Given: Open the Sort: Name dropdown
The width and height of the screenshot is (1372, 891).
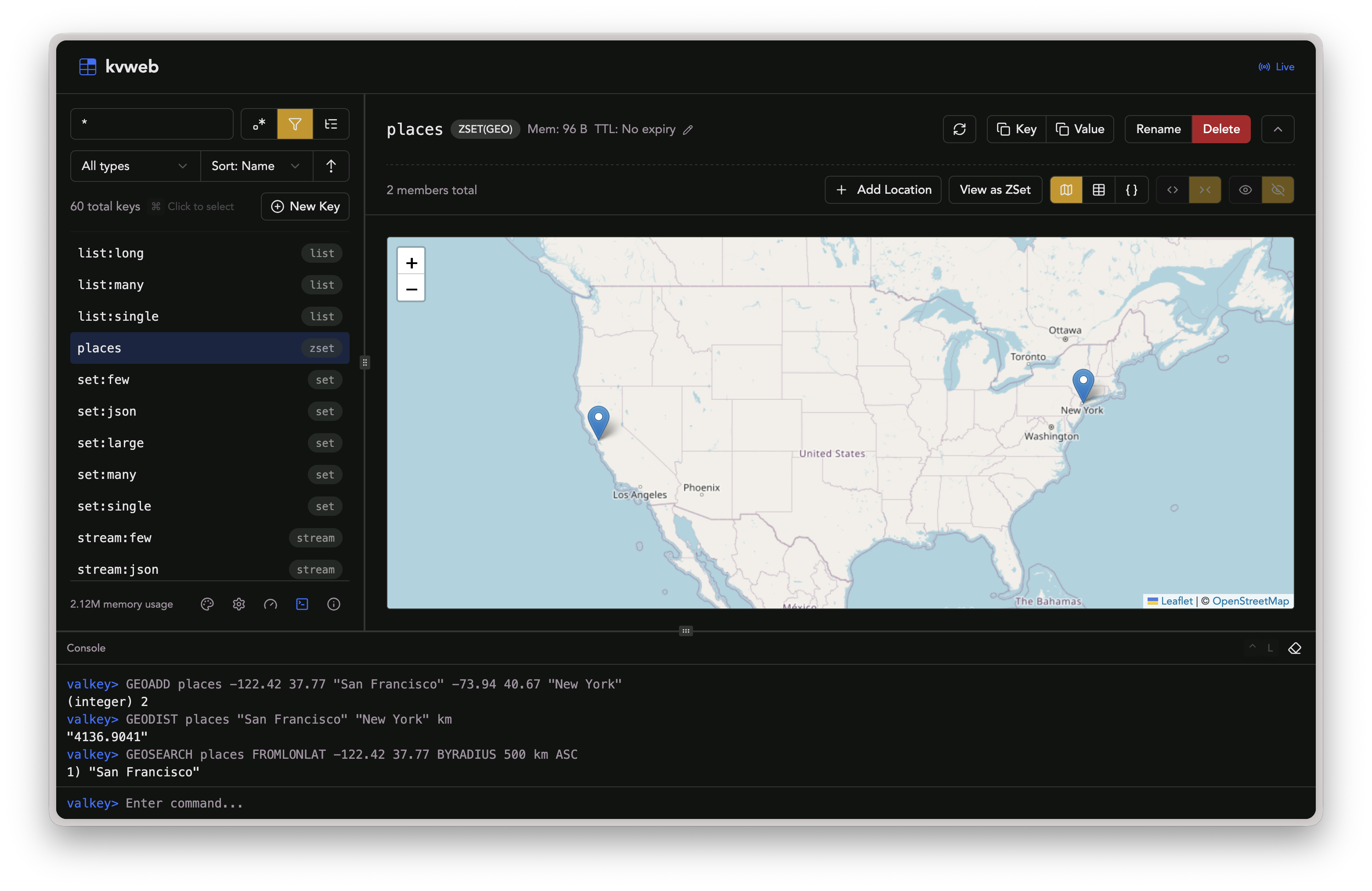Looking at the screenshot, I should point(255,166).
